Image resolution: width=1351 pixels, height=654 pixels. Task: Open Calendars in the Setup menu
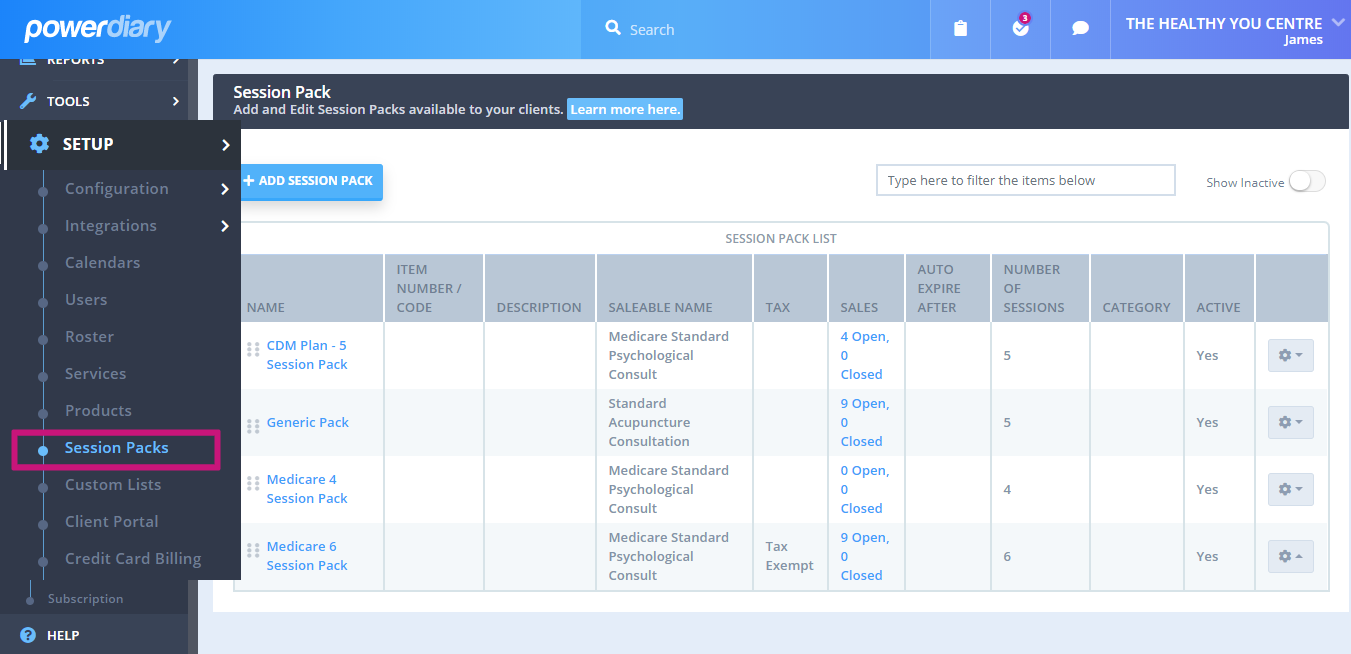104,262
